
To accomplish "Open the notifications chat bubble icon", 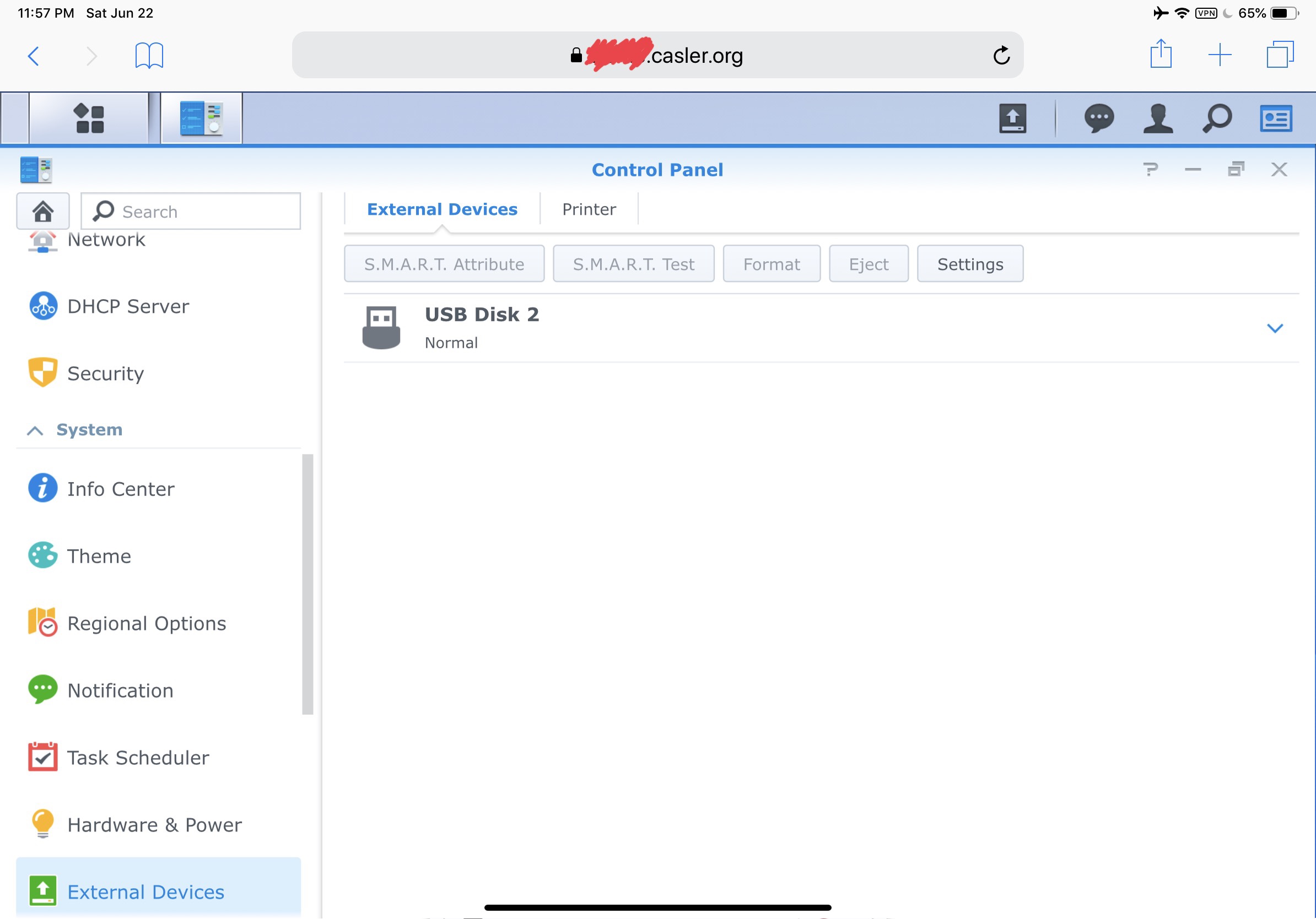I will pyautogui.click(x=1099, y=118).
